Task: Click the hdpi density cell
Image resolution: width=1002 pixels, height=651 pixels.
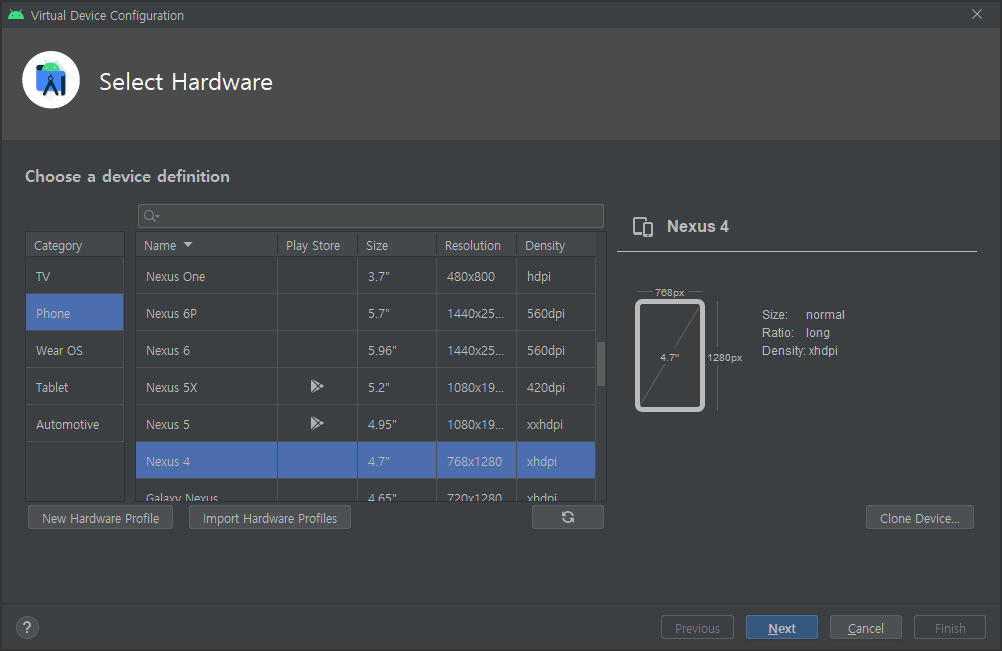Action: (x=556, y=276)
